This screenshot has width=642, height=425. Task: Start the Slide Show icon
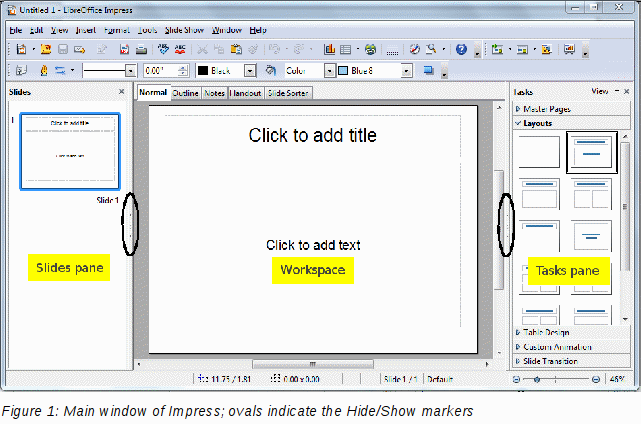(x=569, y=50)
